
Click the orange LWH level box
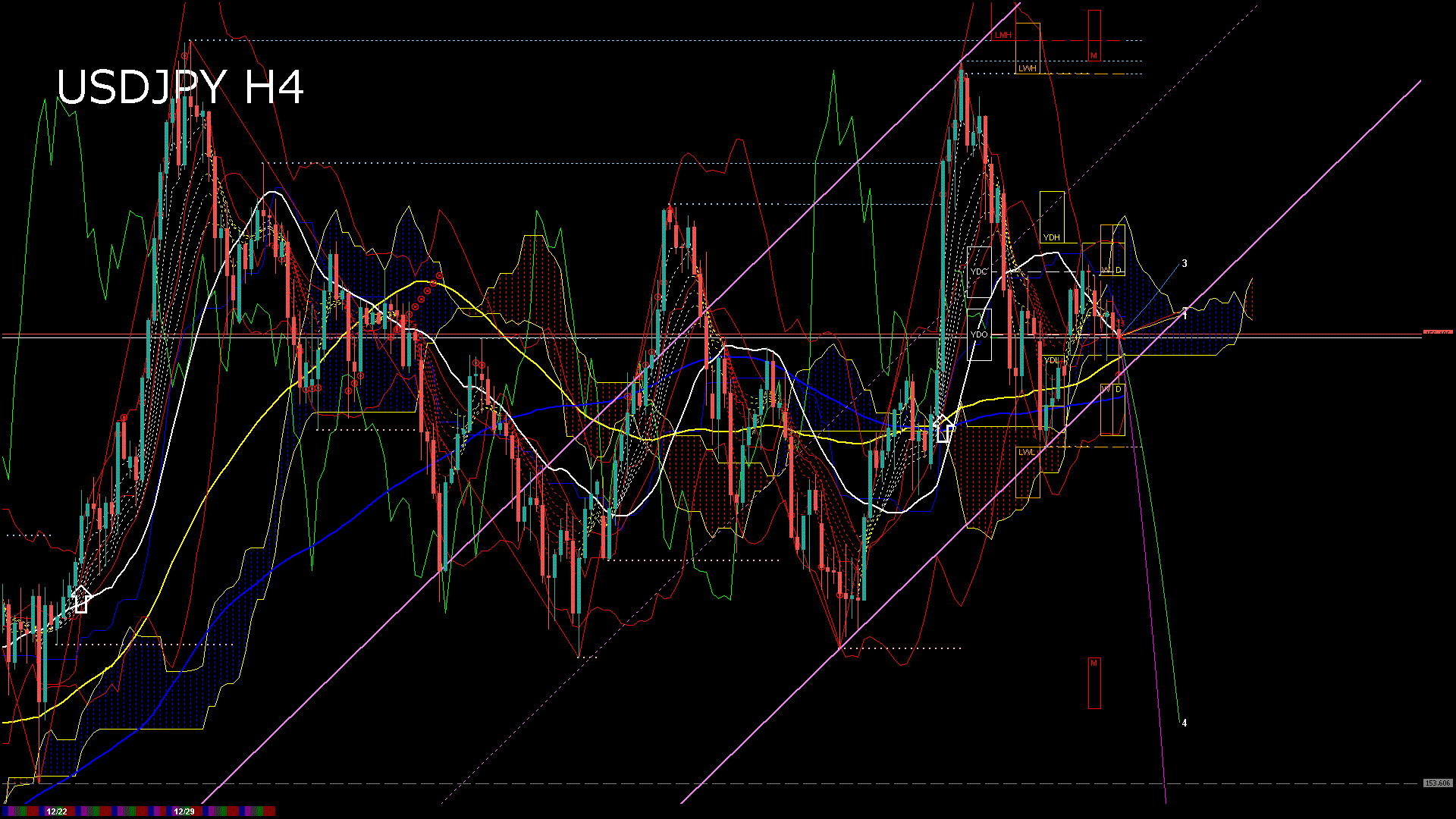[x=1028, y=68]
